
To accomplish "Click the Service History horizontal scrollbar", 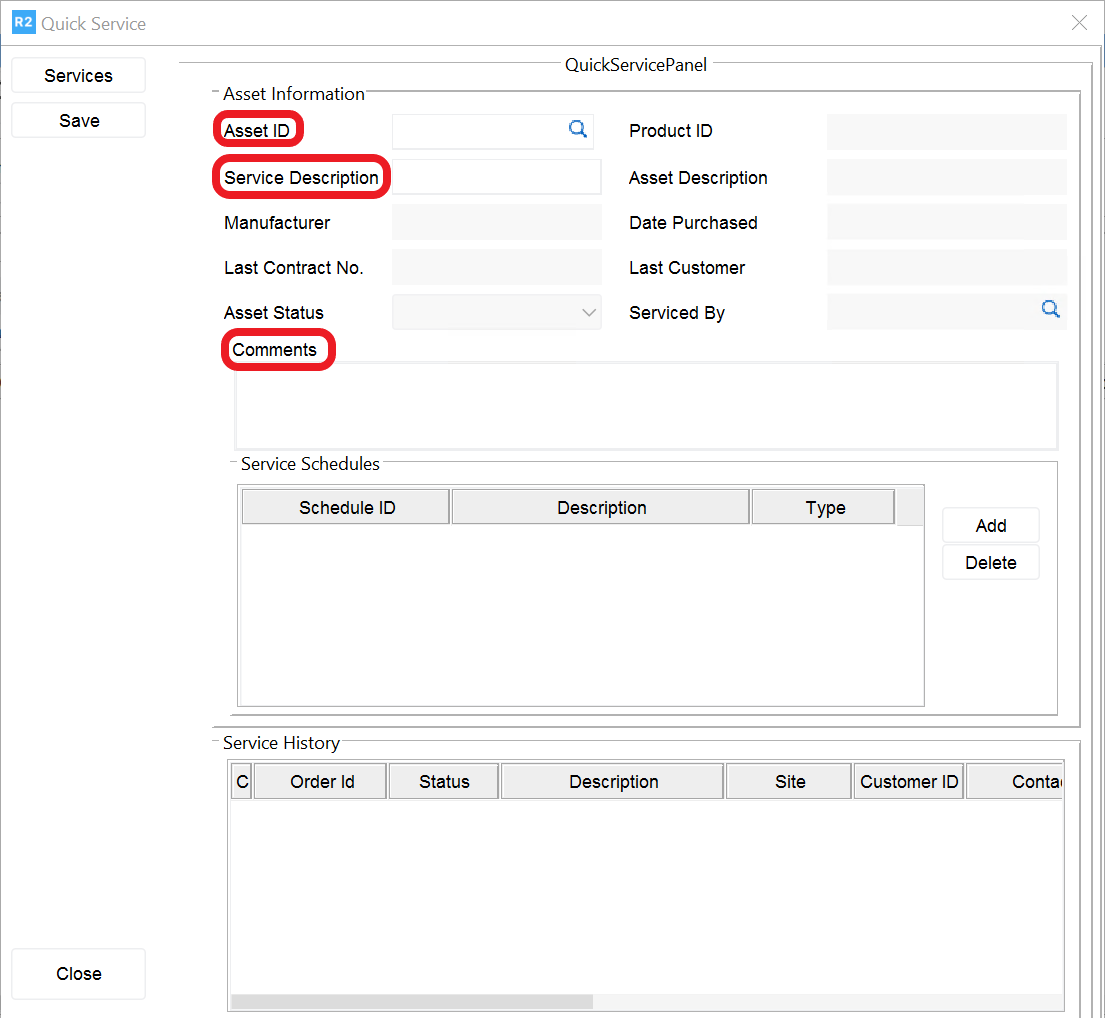I will [x=410, y=1001].
